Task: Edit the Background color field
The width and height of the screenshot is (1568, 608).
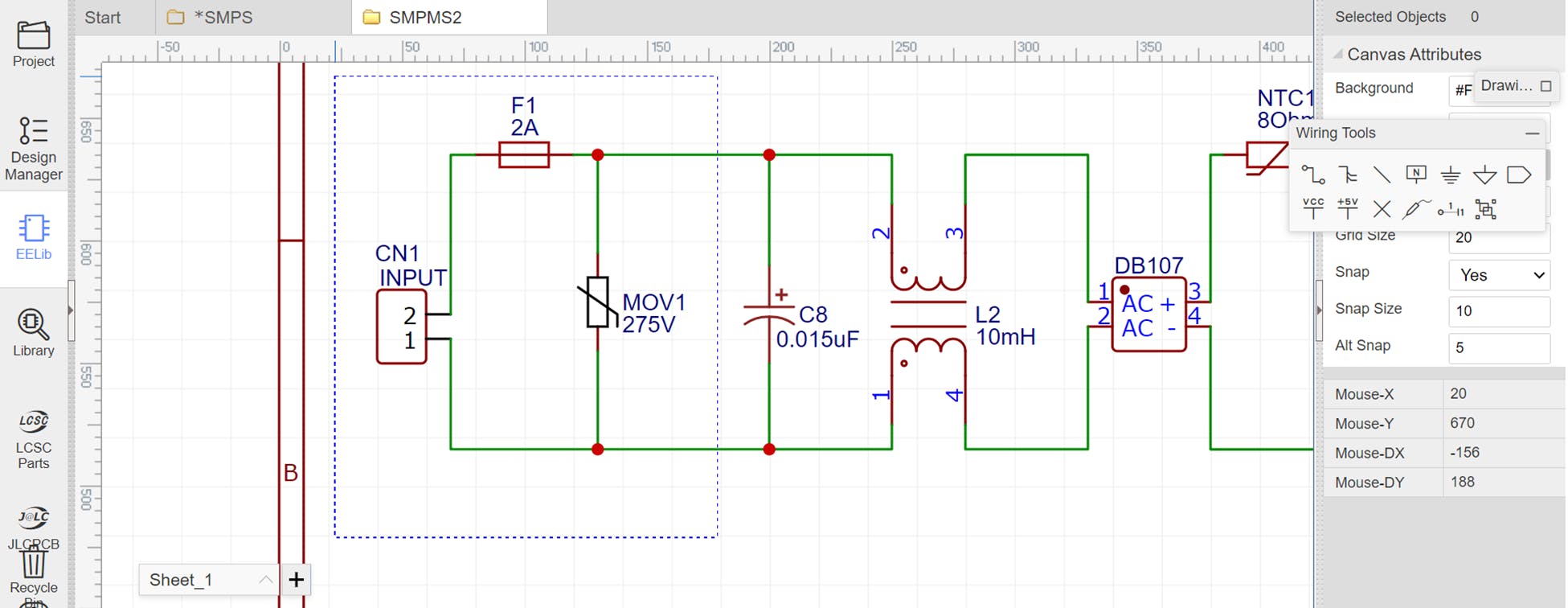Action: click(x=1462, y=90)
